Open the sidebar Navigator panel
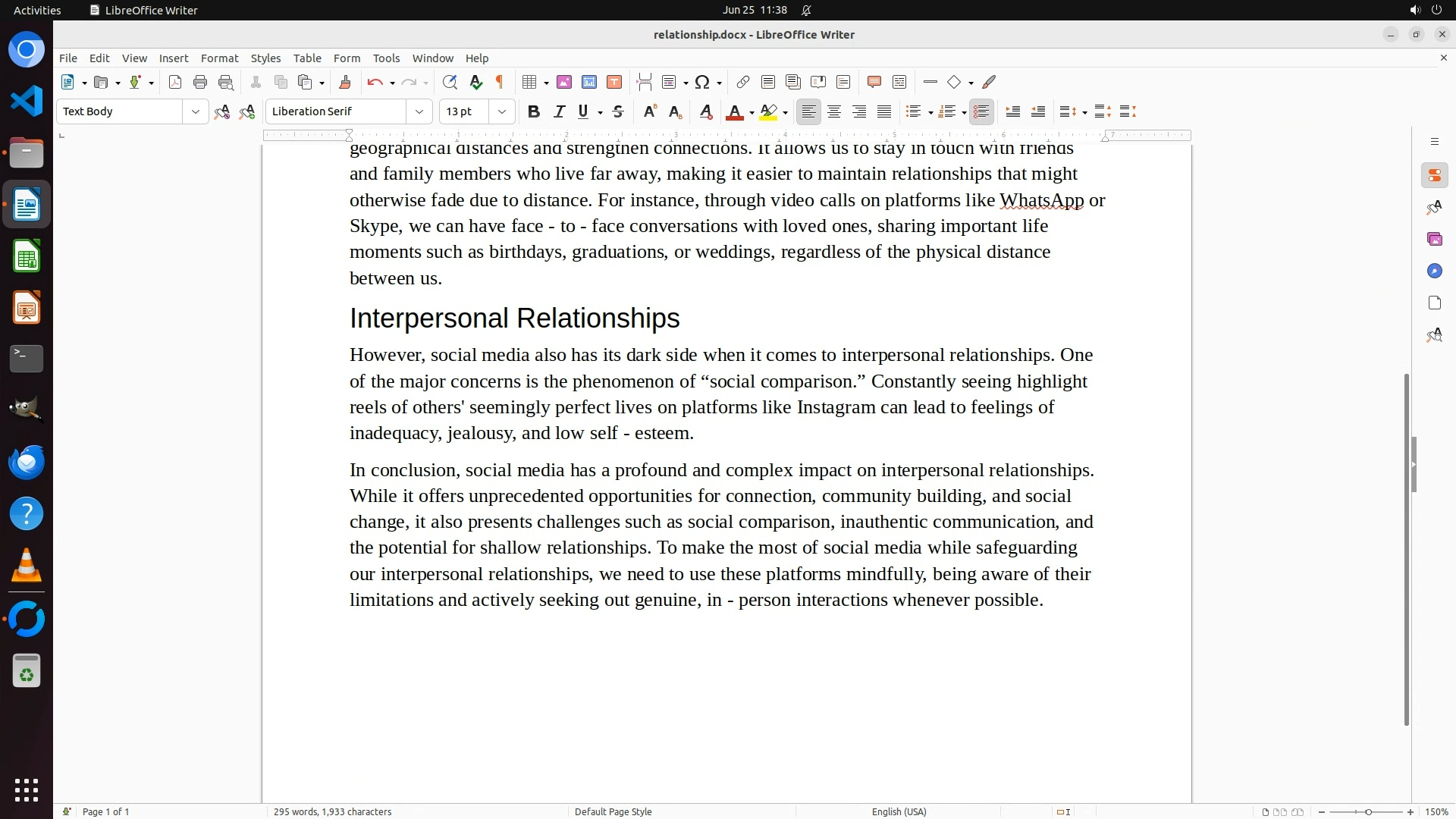The width and height of the screenshot is (1456, 819). (1434, 271)
